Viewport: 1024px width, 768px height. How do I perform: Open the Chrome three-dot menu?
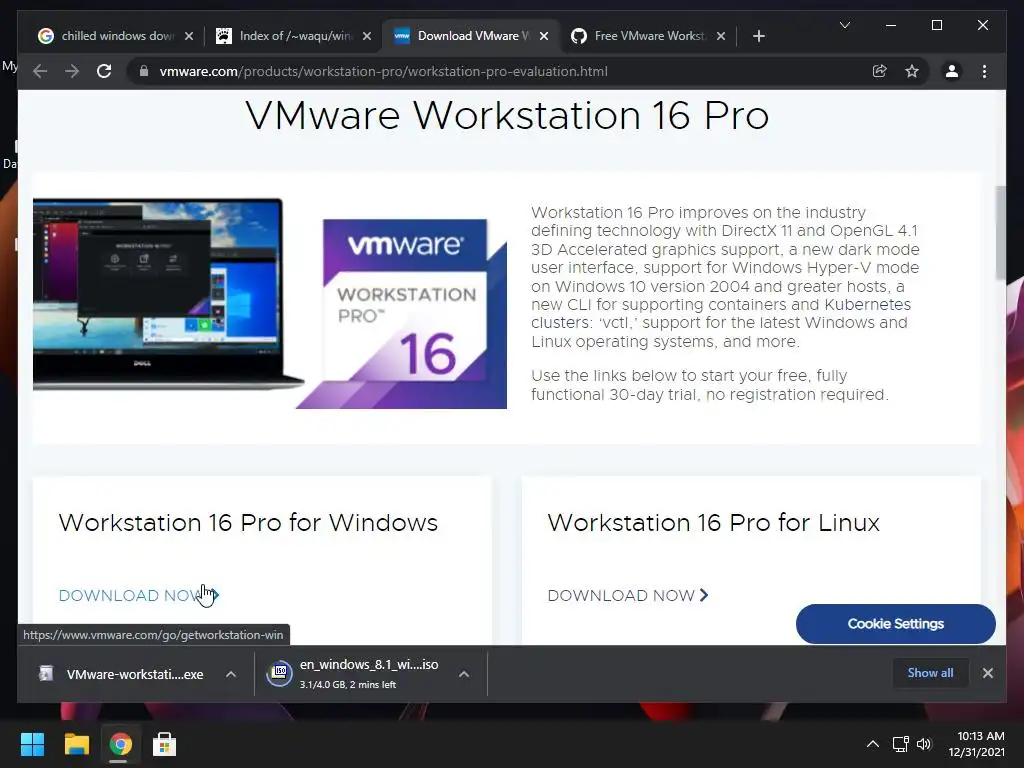(984, 71)
